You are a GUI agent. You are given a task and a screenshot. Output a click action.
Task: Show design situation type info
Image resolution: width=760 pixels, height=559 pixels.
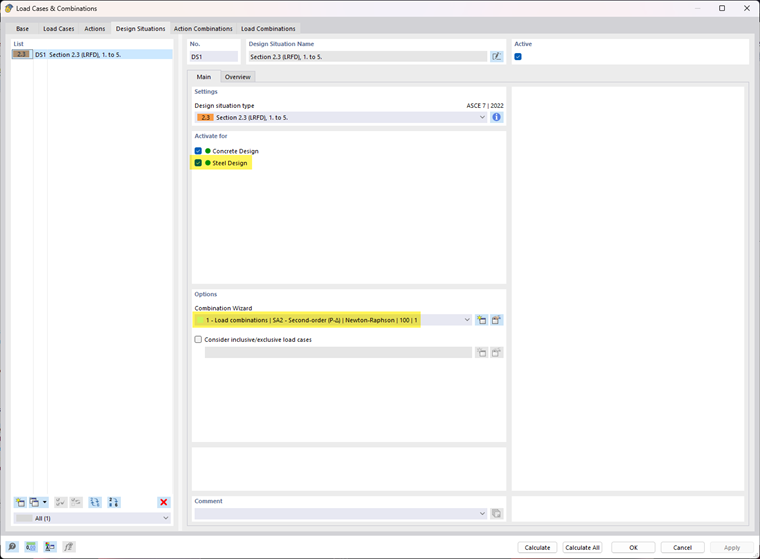point(496,117)
